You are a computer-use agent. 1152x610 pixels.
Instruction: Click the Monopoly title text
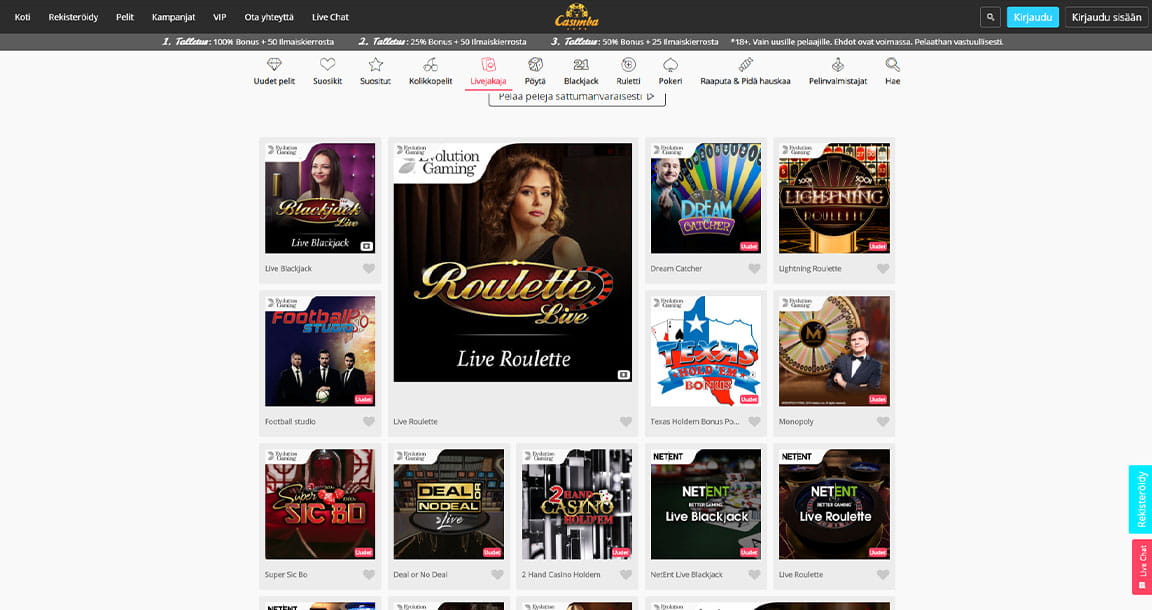click(x=796, y=422)
